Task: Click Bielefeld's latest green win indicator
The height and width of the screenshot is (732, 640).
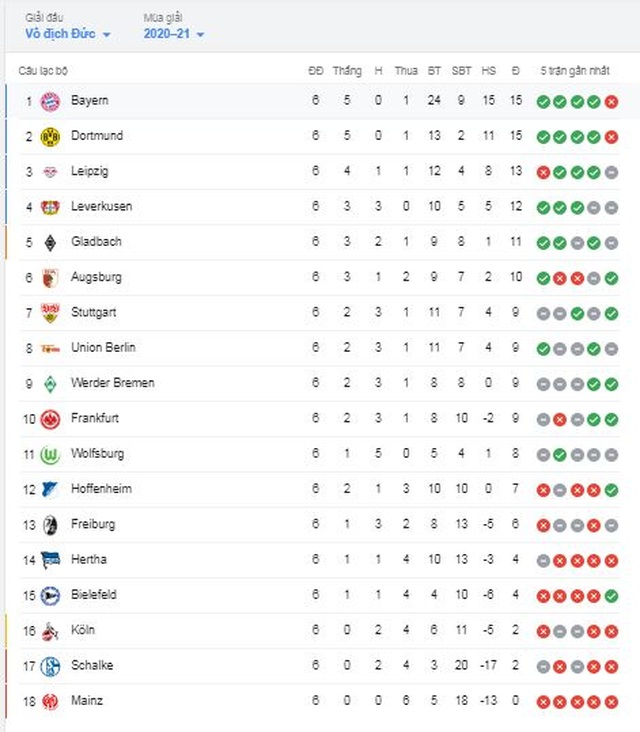Action: point(611,596)
